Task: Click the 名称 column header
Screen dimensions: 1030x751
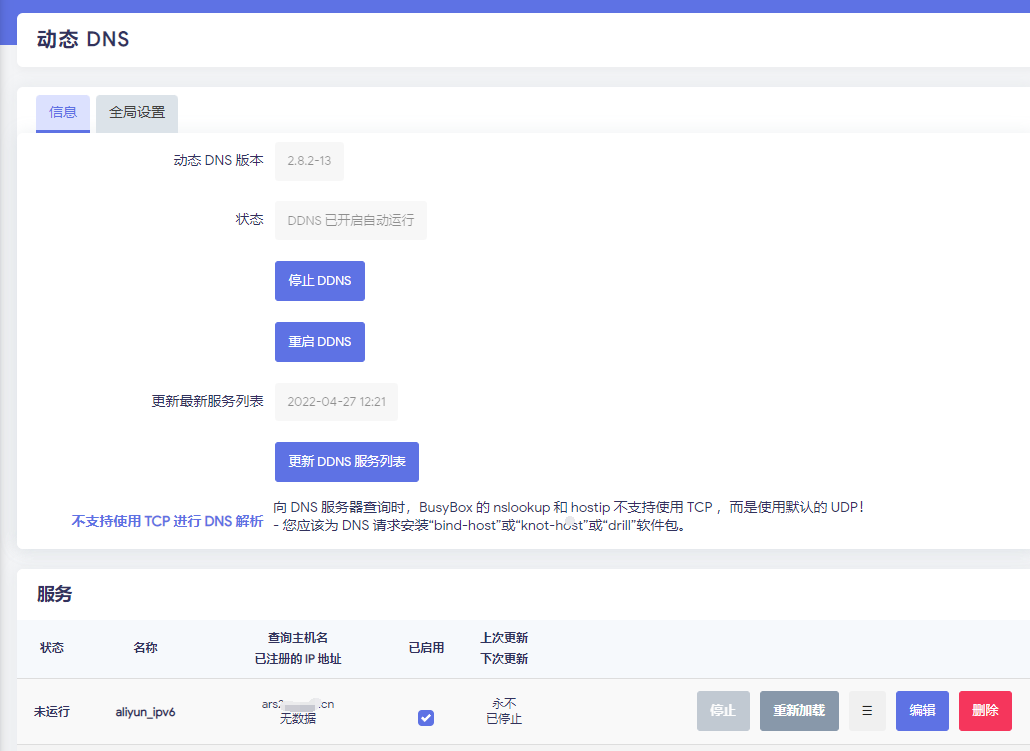Action: click(145, 648)
